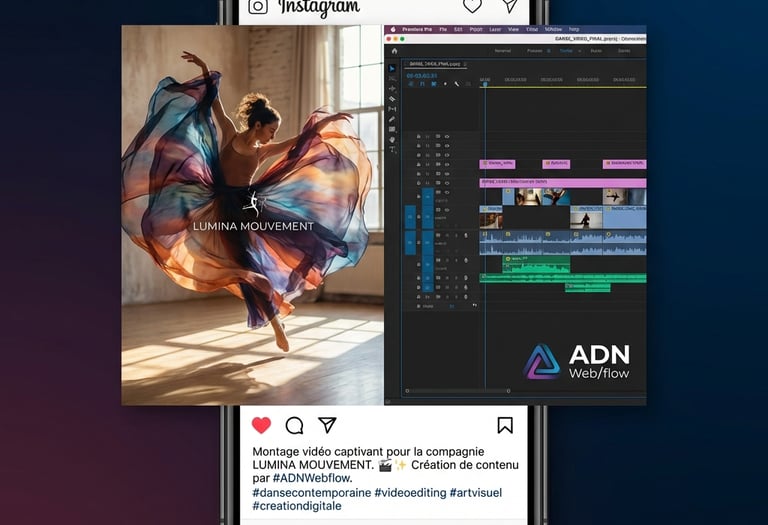The image size is (768, 525).
Task: Click the nest sequence icon under timecode
Action: point(410,84)
